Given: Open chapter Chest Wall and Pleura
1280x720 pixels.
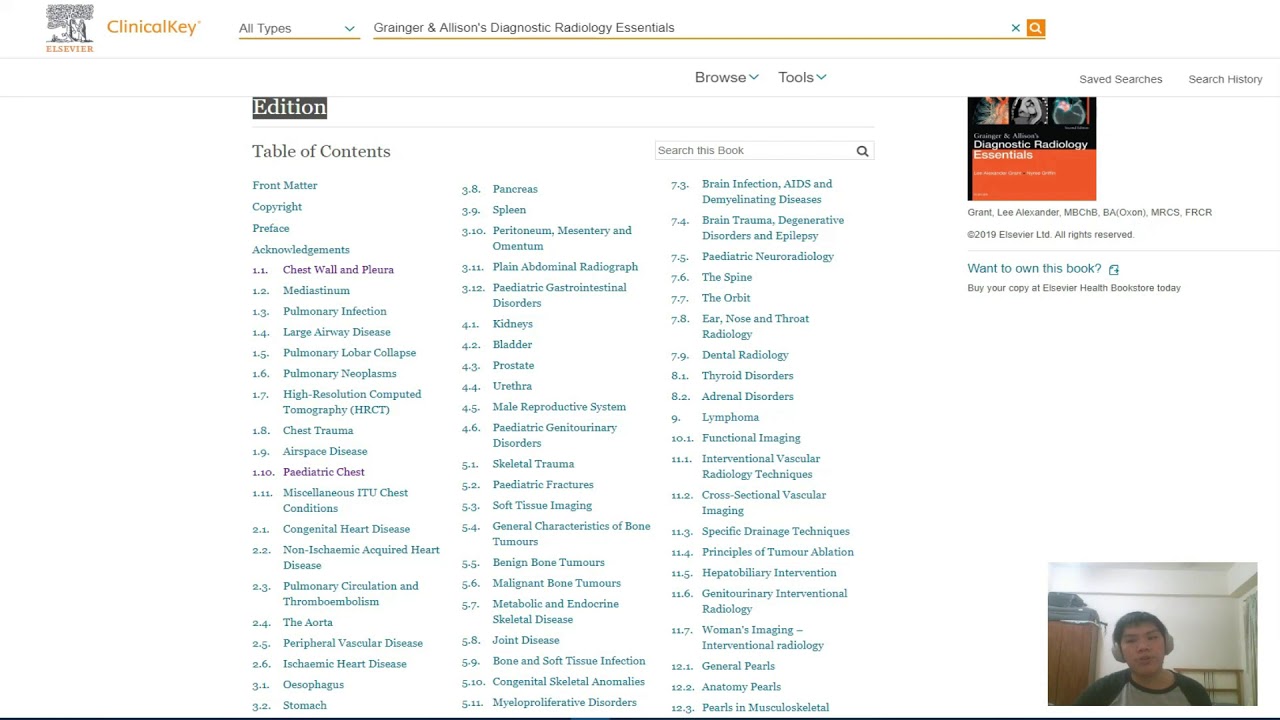Looking at the screenshot, I should point(338,270).
